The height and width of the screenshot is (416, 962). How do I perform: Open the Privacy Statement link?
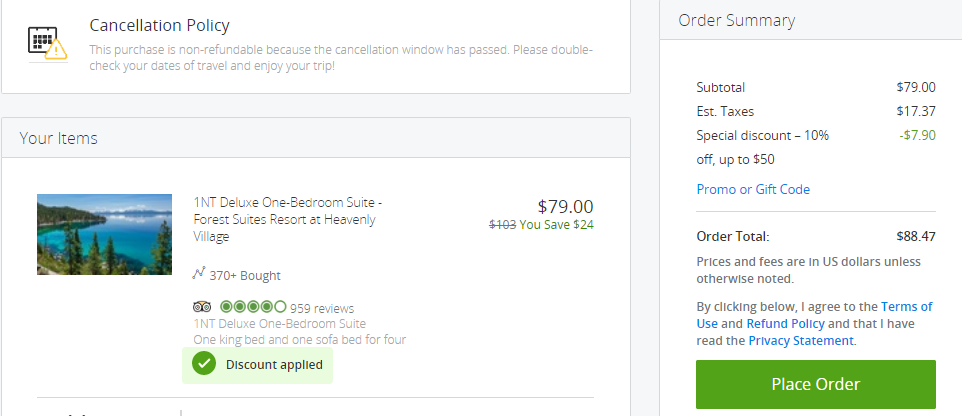(801, 341)
